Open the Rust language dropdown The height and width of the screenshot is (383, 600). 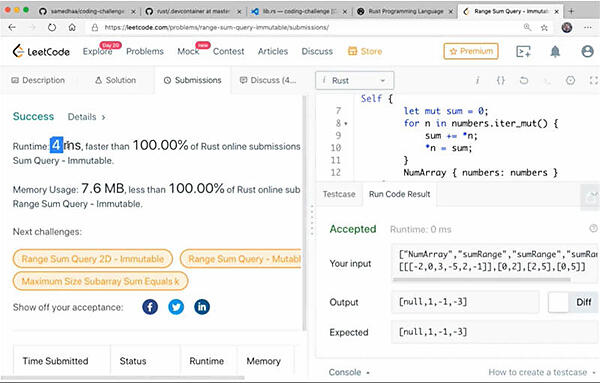pos(354,81)
